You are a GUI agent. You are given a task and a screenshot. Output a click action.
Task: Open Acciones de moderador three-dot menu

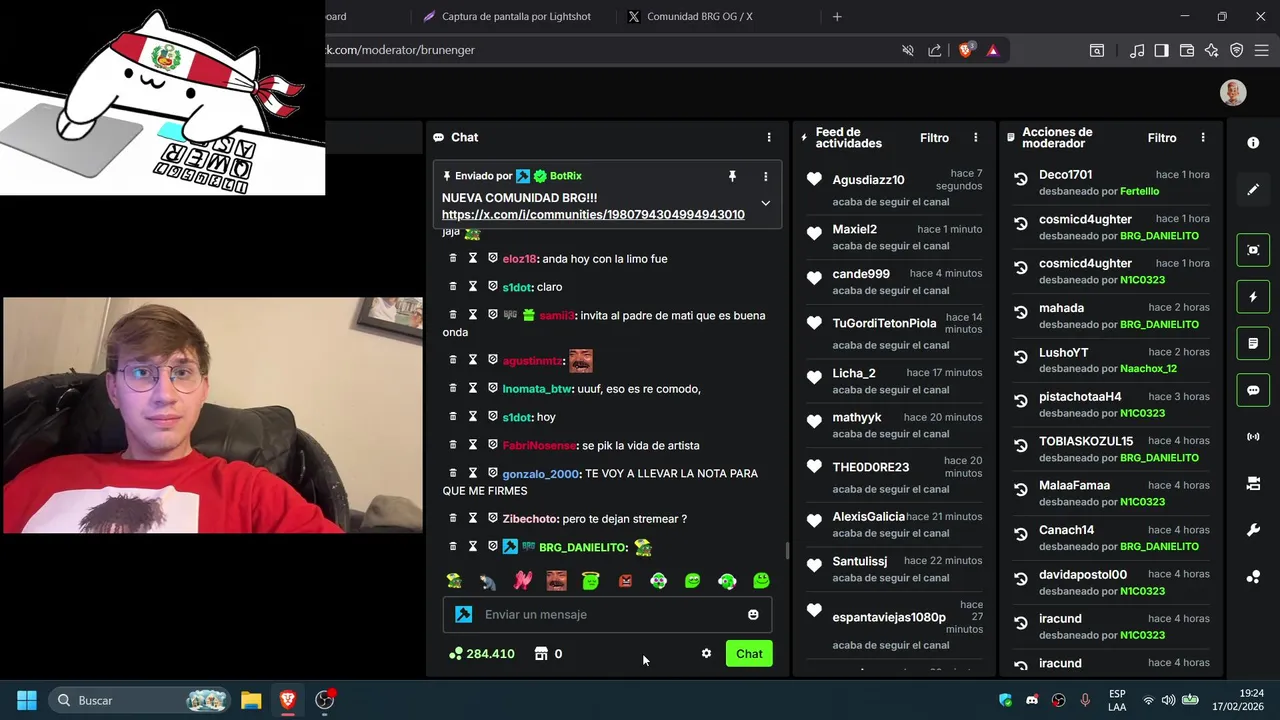point(1203,138)
